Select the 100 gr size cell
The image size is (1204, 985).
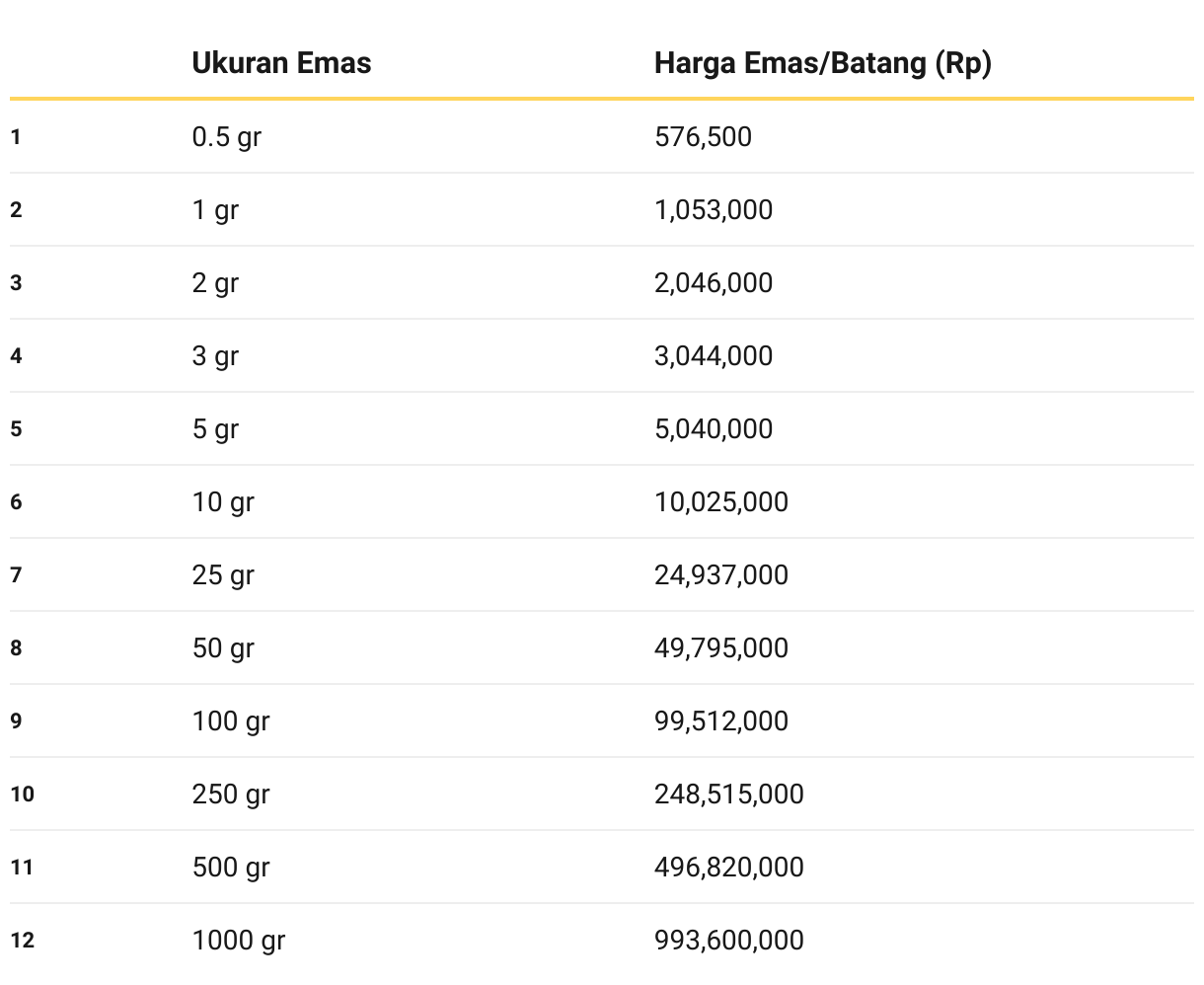(x=231, y=720)
